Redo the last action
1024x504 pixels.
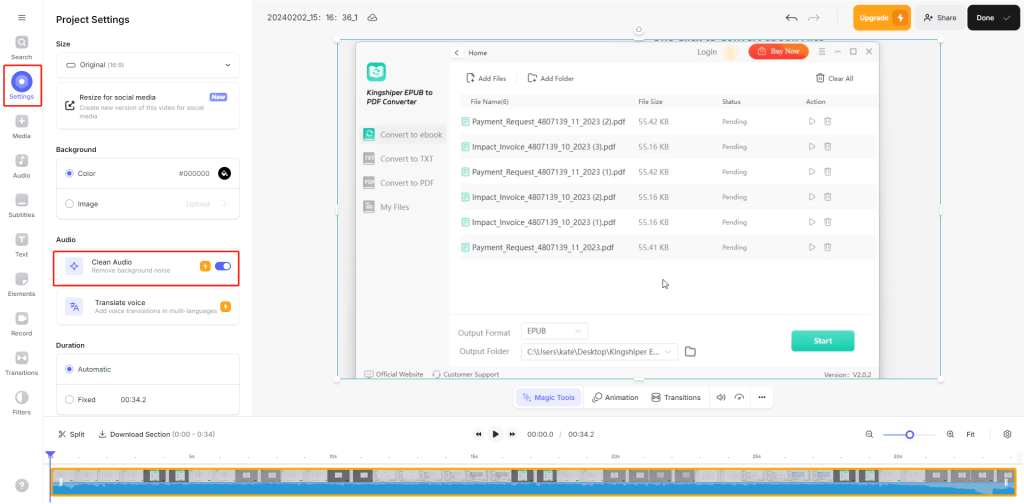[x=814, y=18]
